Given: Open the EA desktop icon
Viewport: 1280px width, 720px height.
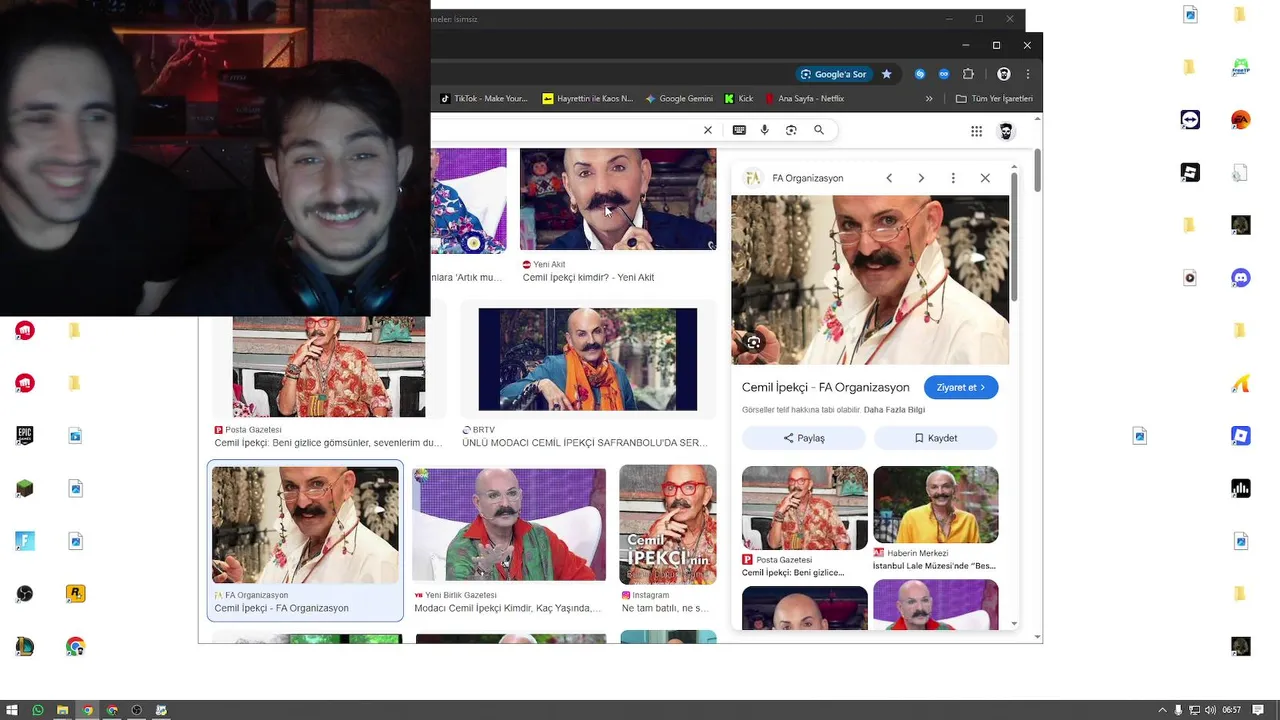Looking at the screenshot, I should pyautogui.click(x=1241, y=119).
